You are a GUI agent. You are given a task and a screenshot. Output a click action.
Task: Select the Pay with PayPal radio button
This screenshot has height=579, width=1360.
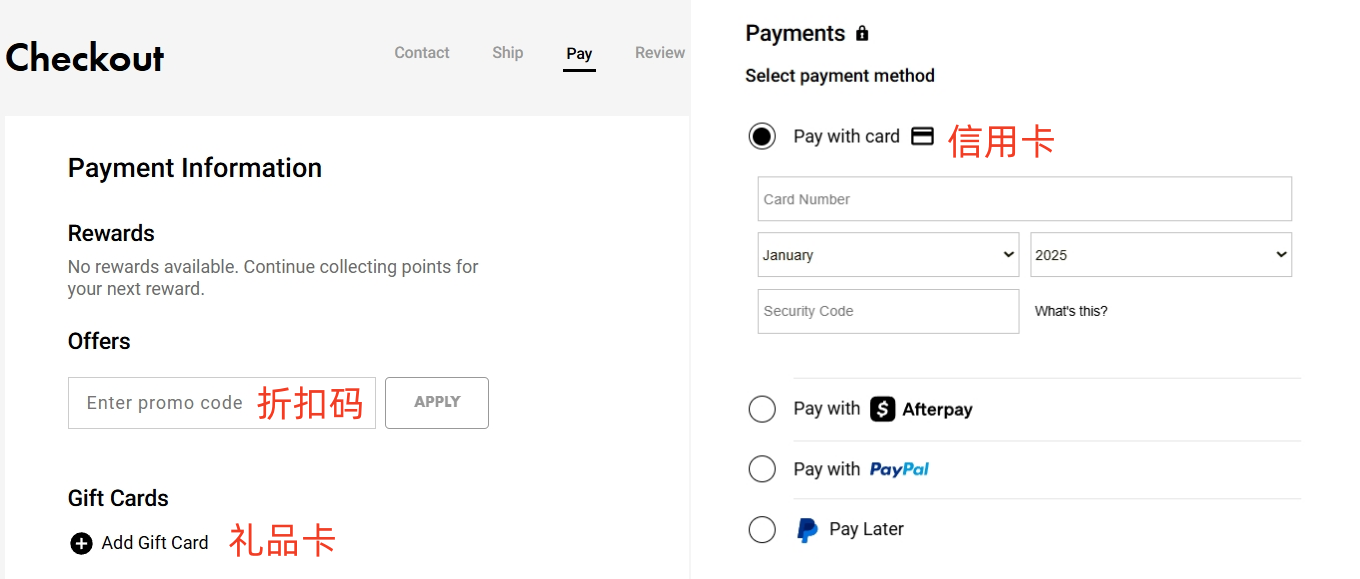coord(762,469)
